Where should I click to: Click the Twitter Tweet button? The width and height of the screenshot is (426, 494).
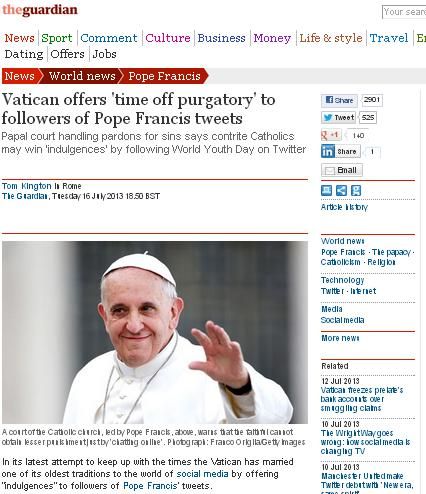(x=339, y=117)
